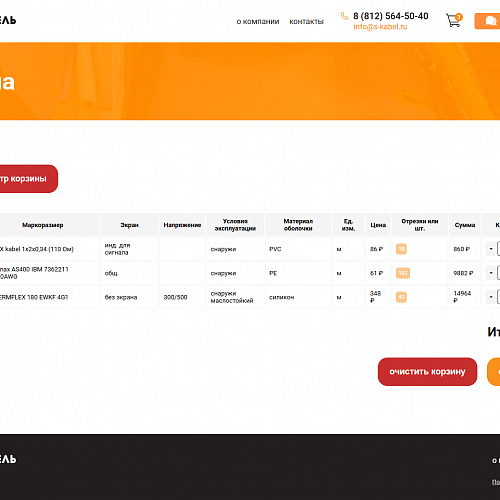
Task: Select the orange 10 segment badge
Action: point(401,249)
